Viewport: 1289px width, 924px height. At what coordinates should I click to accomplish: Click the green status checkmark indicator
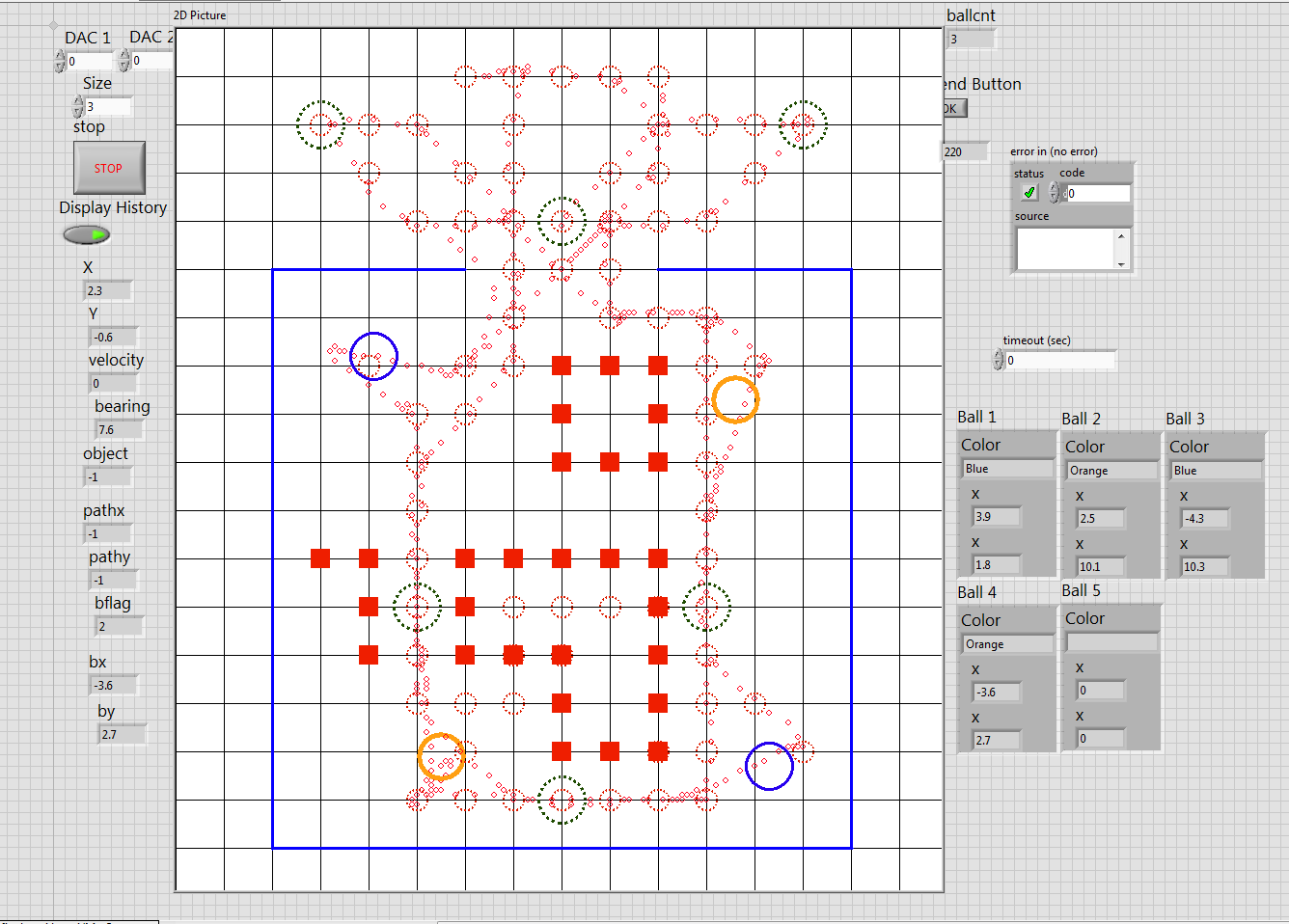[1028, 192]
